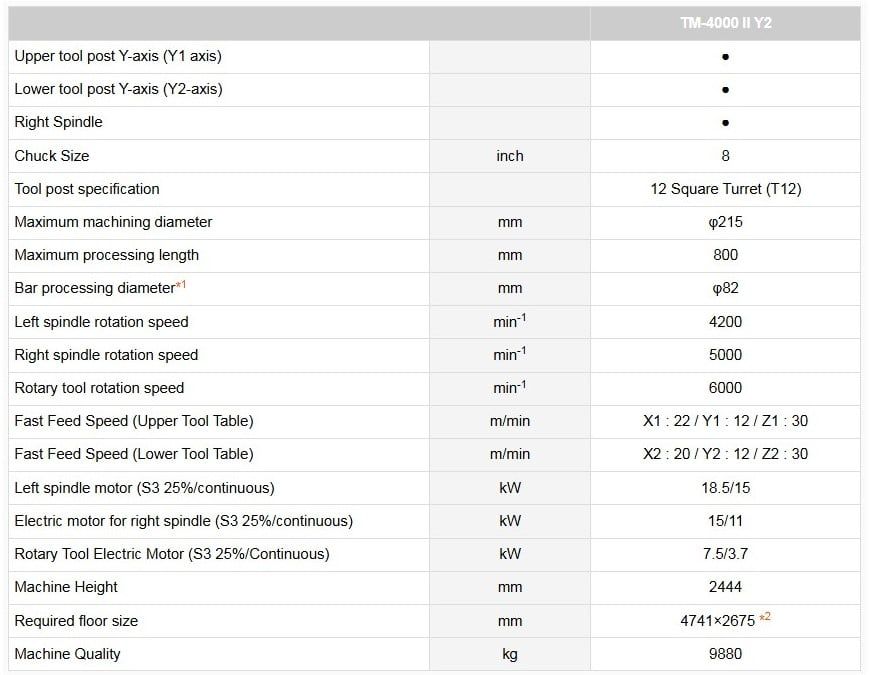Click the Electric motor for right spindle label

coord(183,521)
